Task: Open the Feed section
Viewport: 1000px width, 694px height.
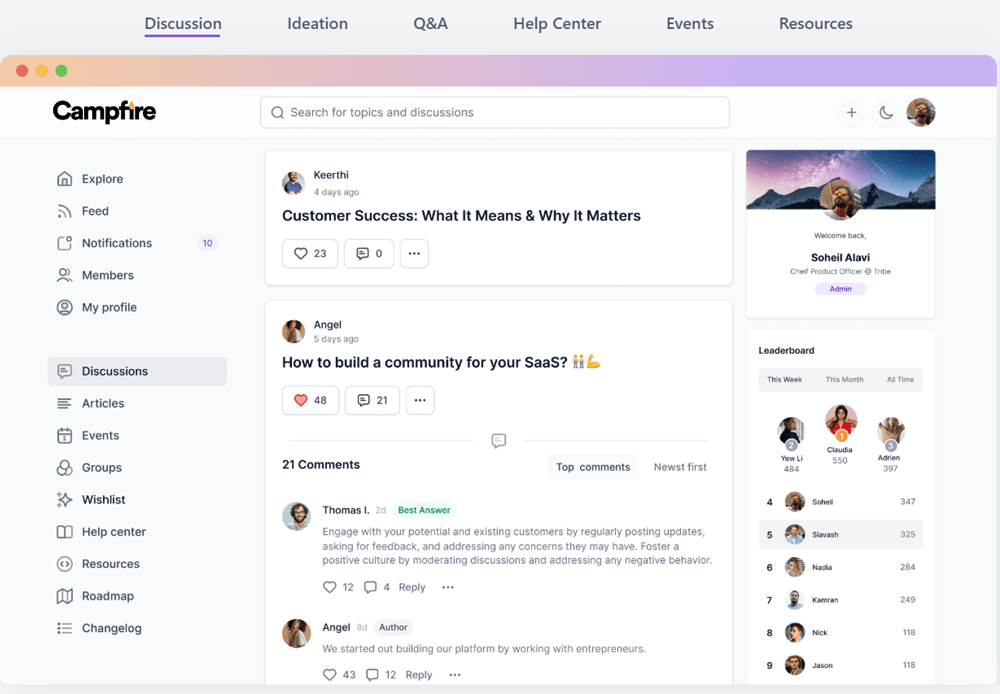Action: (x=94, y=211)
